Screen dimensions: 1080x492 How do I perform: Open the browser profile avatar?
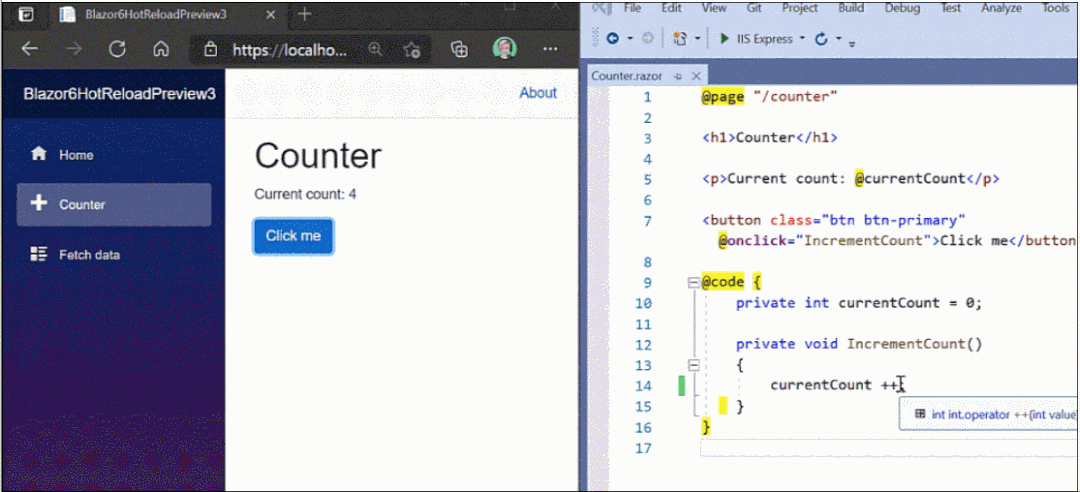pos(504,48)
